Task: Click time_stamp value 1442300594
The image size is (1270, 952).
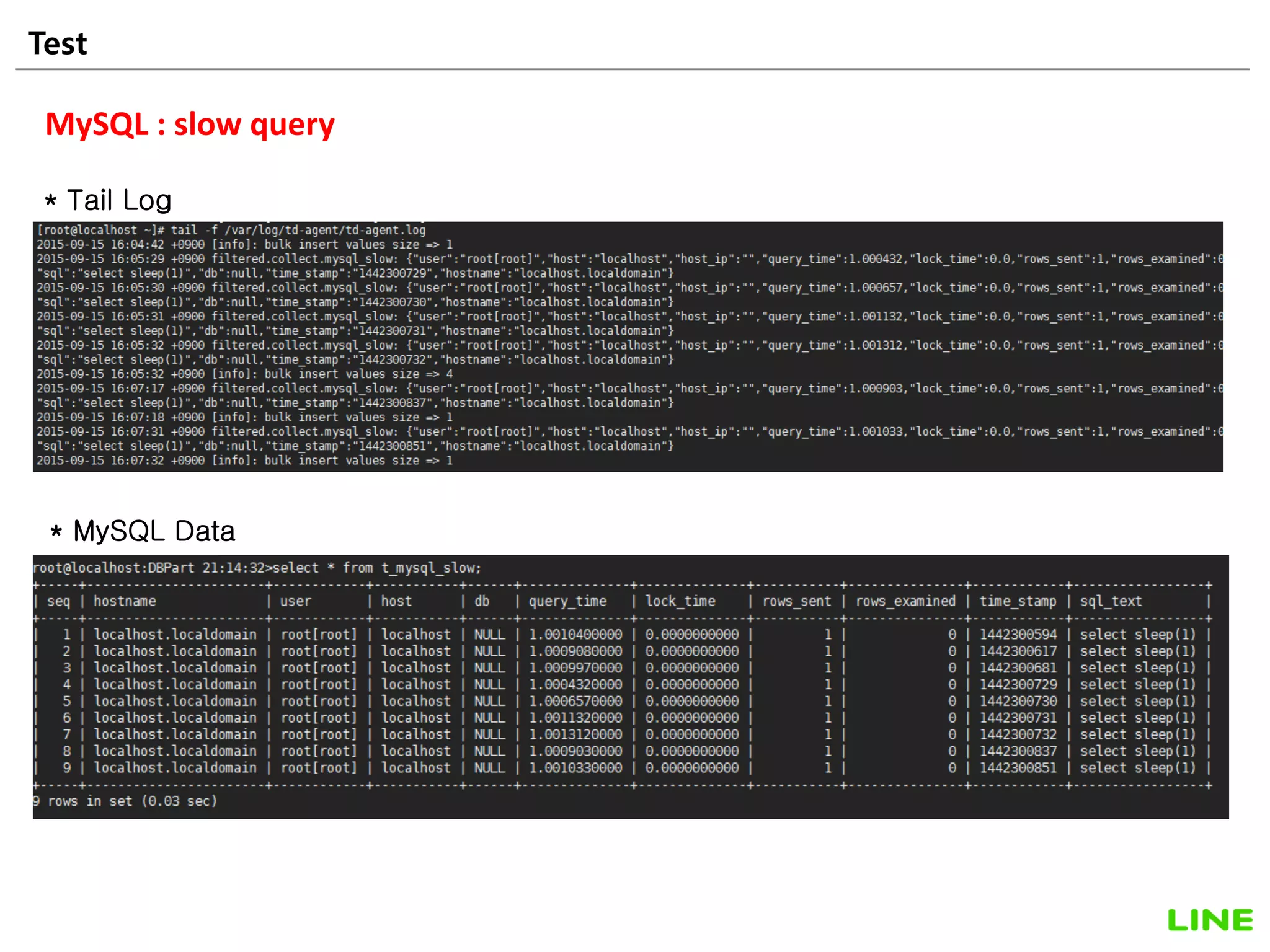Action: click(1018, 635)
